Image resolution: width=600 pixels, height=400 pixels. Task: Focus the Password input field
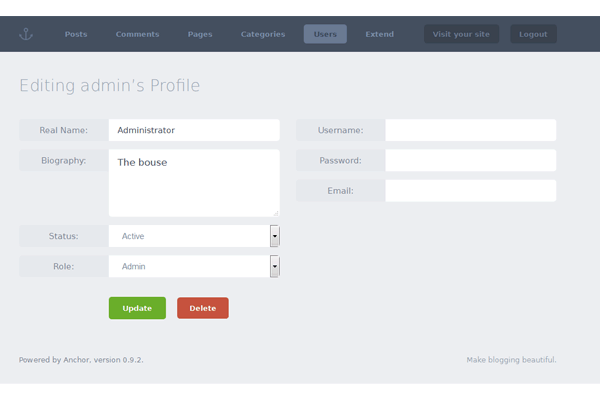(470, 160)
